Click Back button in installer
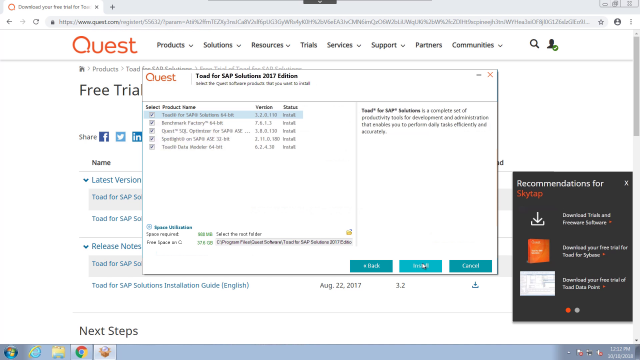The image size is (640, 360). pyautogui.click(x=371, y=266)
